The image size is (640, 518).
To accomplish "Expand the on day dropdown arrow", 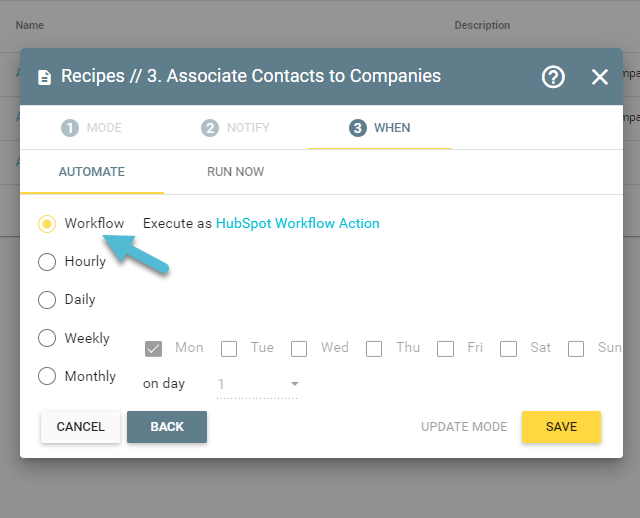I will coord(295,384).
